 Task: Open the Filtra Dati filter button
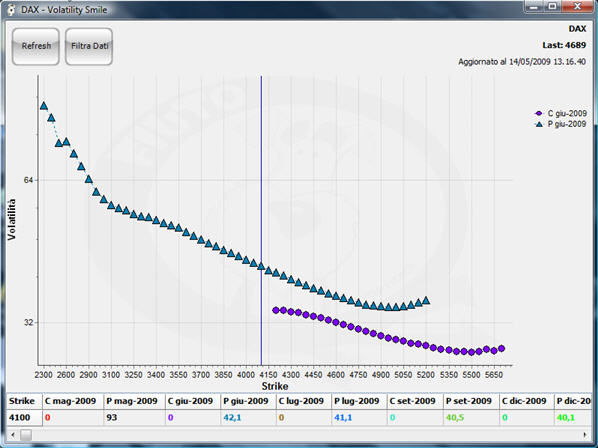89,46
